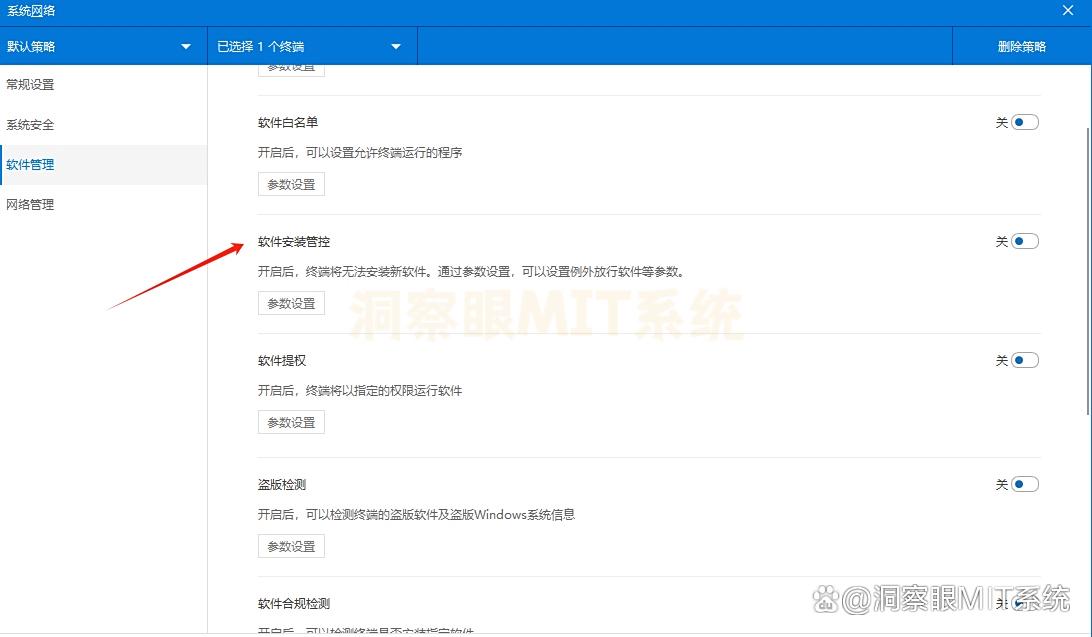
Task: Click the vertical scrollbar thumb
Action: pyautogui.click(x=1088, y=272)
